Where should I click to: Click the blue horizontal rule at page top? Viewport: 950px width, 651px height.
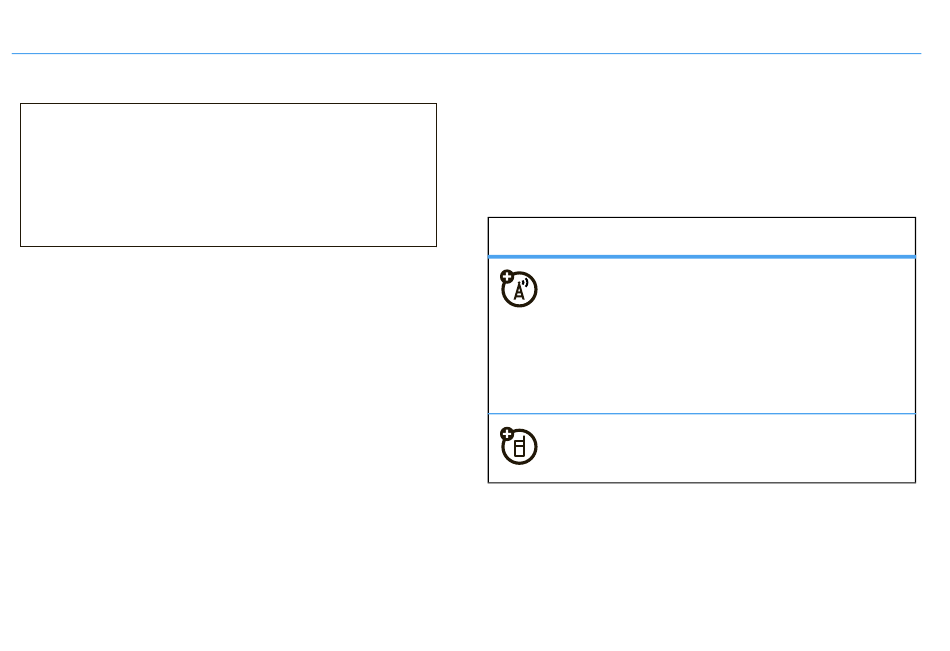465,53
